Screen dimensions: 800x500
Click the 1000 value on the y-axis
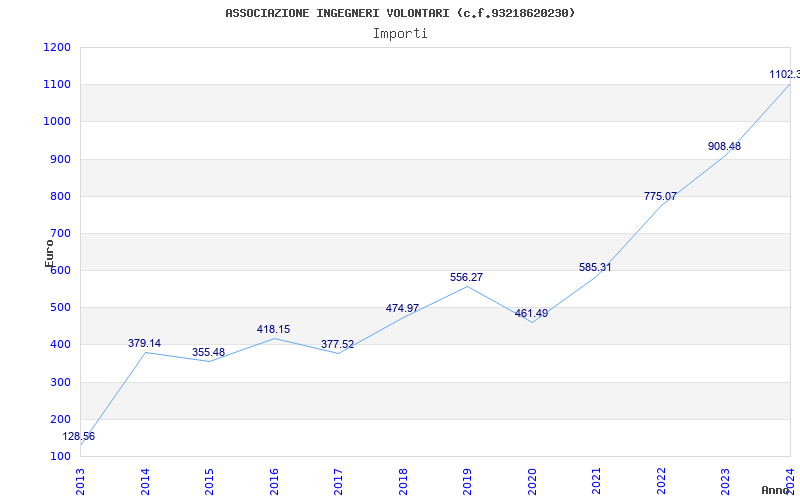[57, 122]
